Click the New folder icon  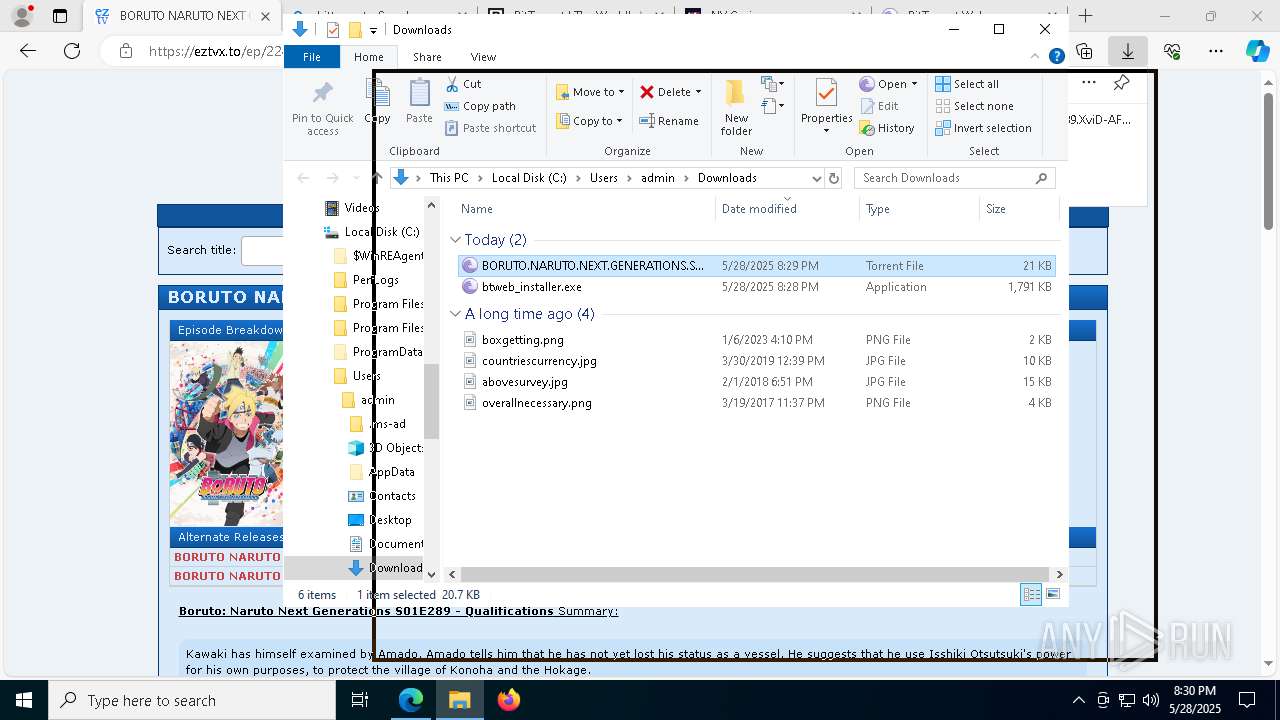pyautogui.click(x=736, y=107)
